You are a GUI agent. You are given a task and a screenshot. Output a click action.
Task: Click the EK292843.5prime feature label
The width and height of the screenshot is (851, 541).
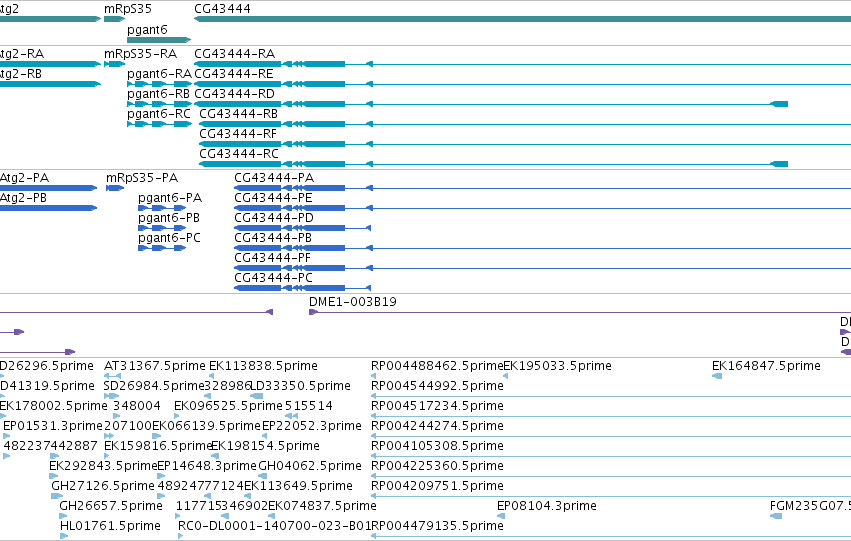[x=103, y=467]
